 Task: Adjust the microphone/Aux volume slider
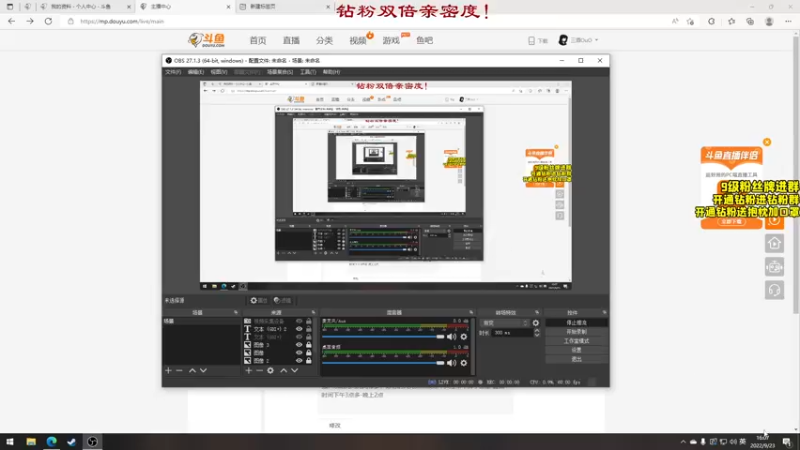[x=383, y=337]
